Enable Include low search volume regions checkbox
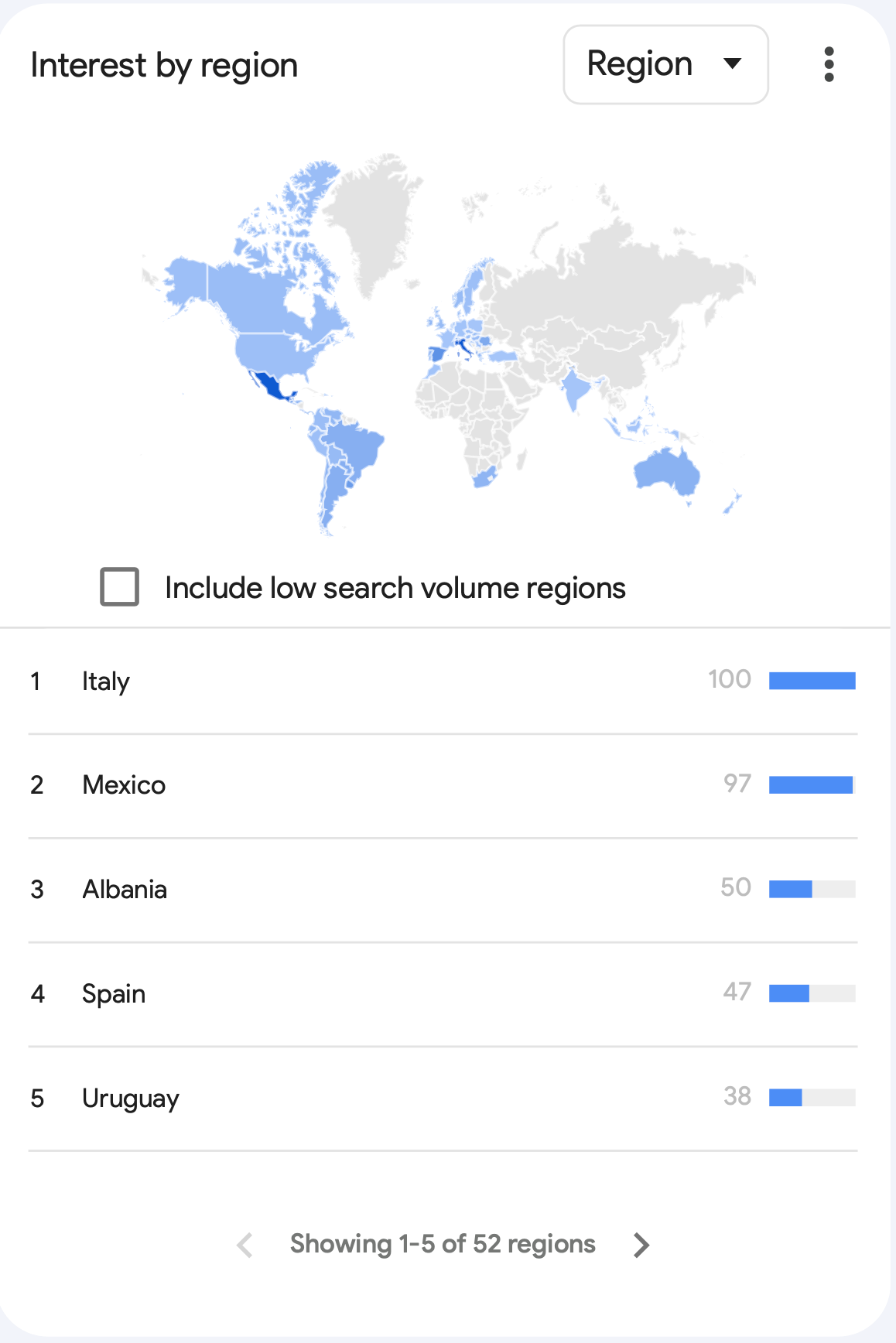The image size is (896, 1343). [120, 586]
